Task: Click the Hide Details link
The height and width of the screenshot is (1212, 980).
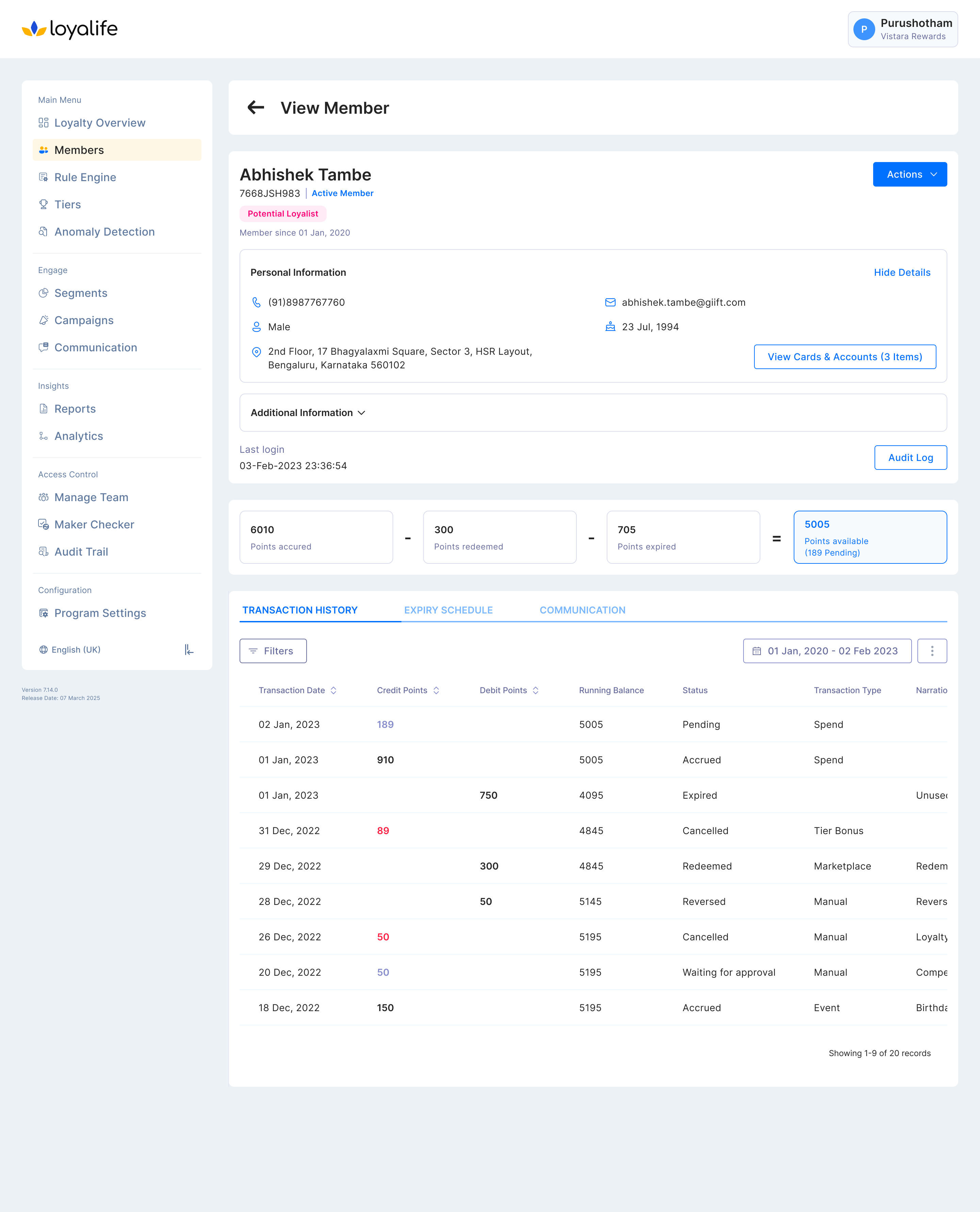Action: click(x=901, y=272)
